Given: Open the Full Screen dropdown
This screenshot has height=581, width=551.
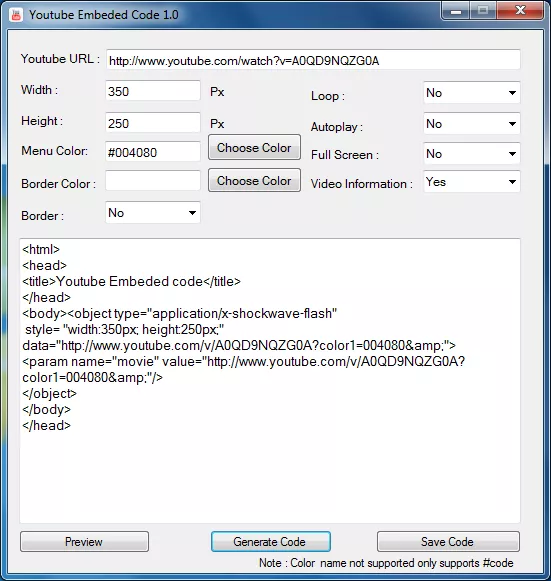Looking at the screenshot, I should [471, 153].
